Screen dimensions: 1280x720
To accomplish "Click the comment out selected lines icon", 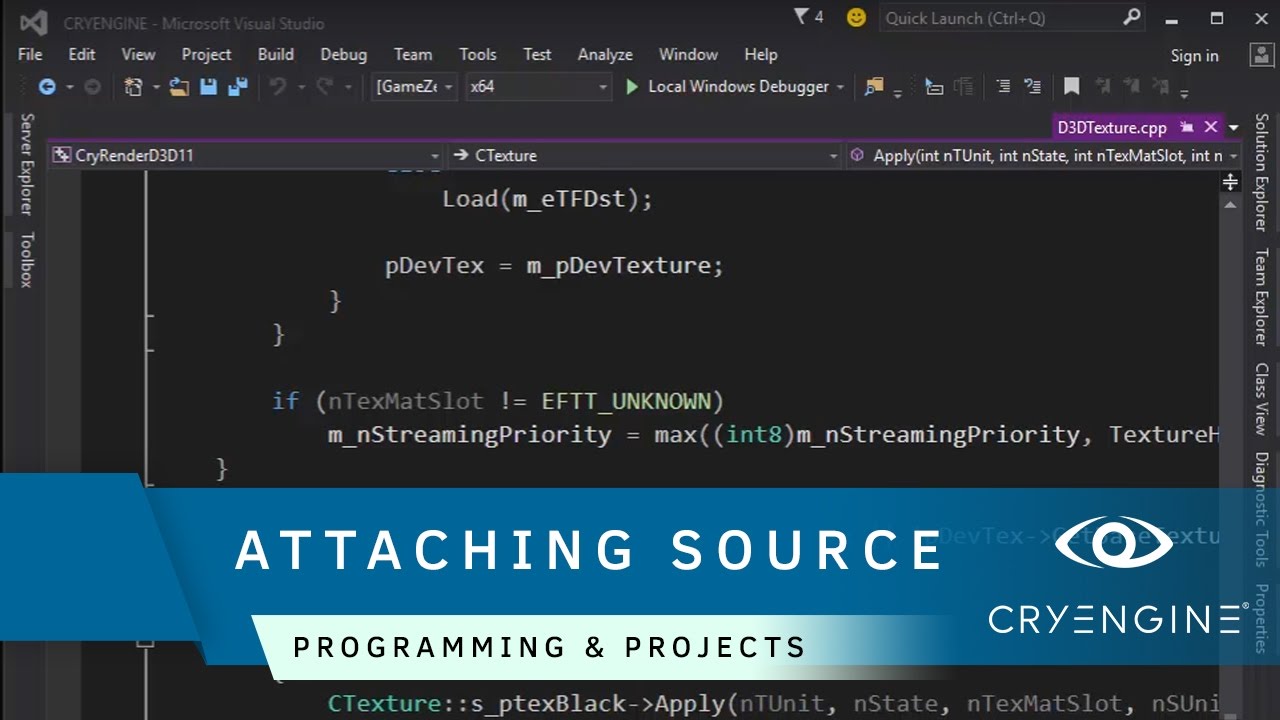I will [1003, 87].
